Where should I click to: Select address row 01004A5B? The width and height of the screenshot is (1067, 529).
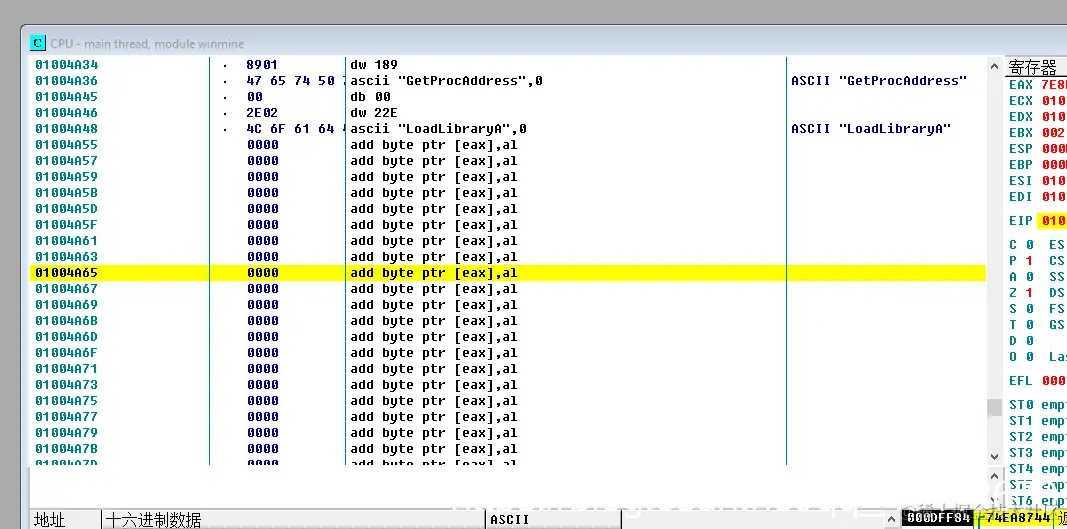point(66,193)
